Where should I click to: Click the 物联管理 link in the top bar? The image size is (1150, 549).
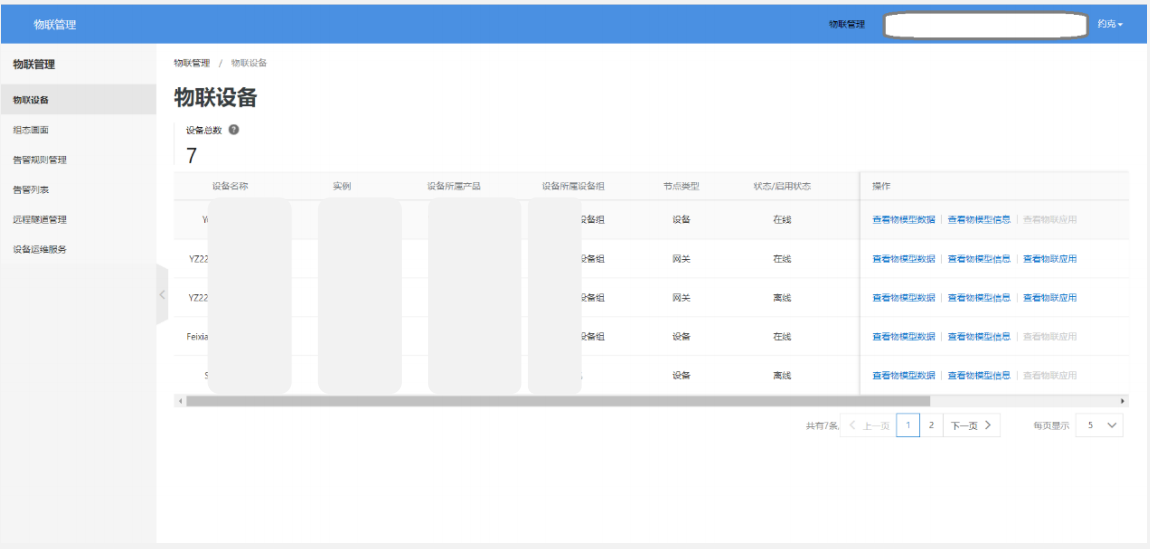pos(846,24)
